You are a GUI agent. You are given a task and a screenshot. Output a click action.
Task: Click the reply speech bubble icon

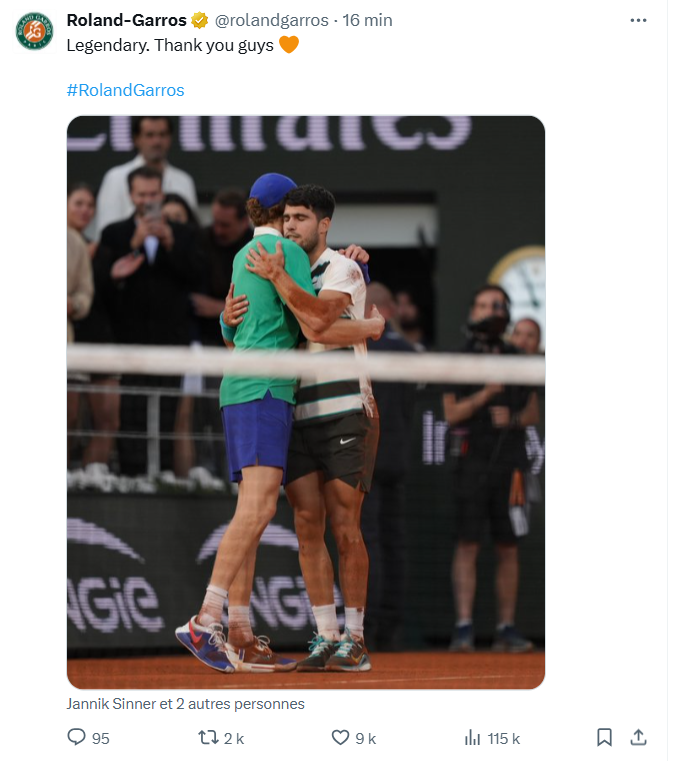pos(76,737)
